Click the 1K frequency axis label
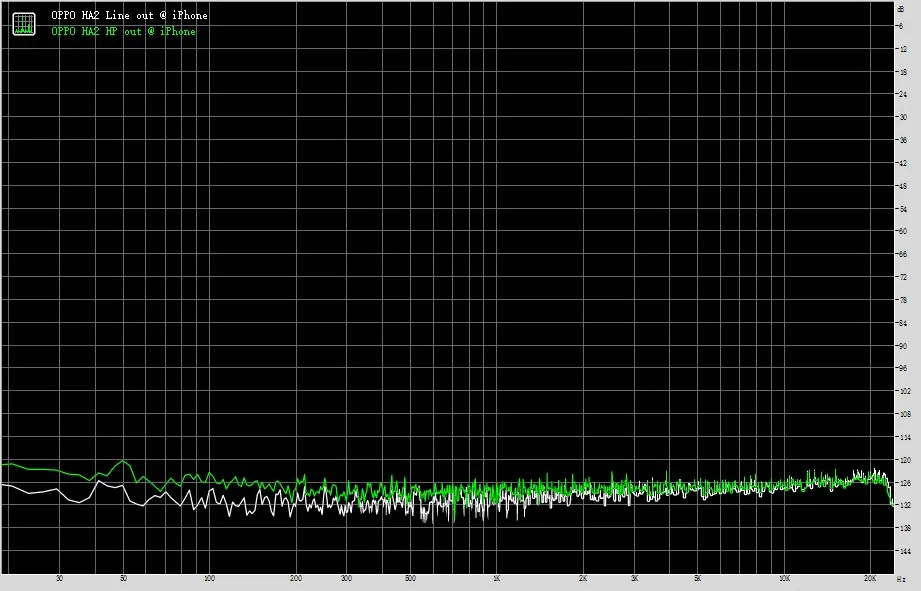Screen dimensions: 921x591 497,579
